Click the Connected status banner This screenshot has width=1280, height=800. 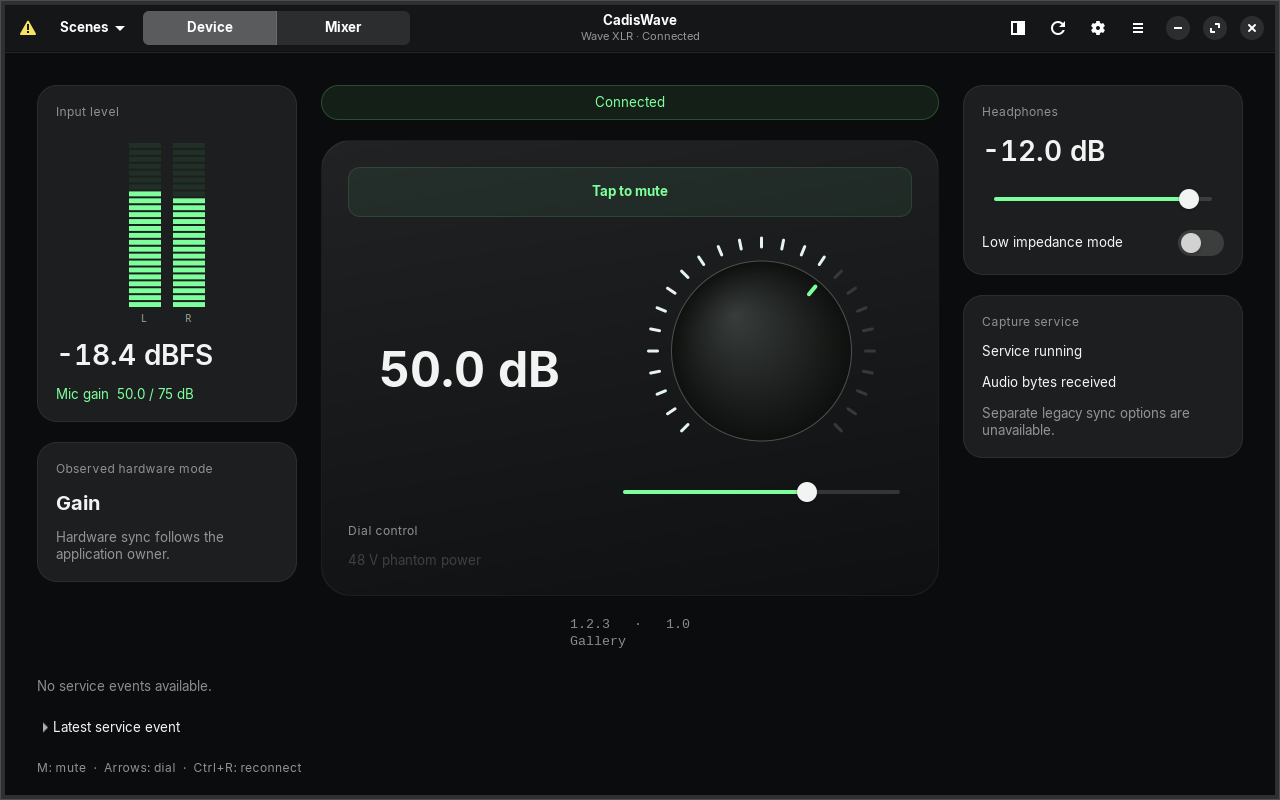[630, 102]
